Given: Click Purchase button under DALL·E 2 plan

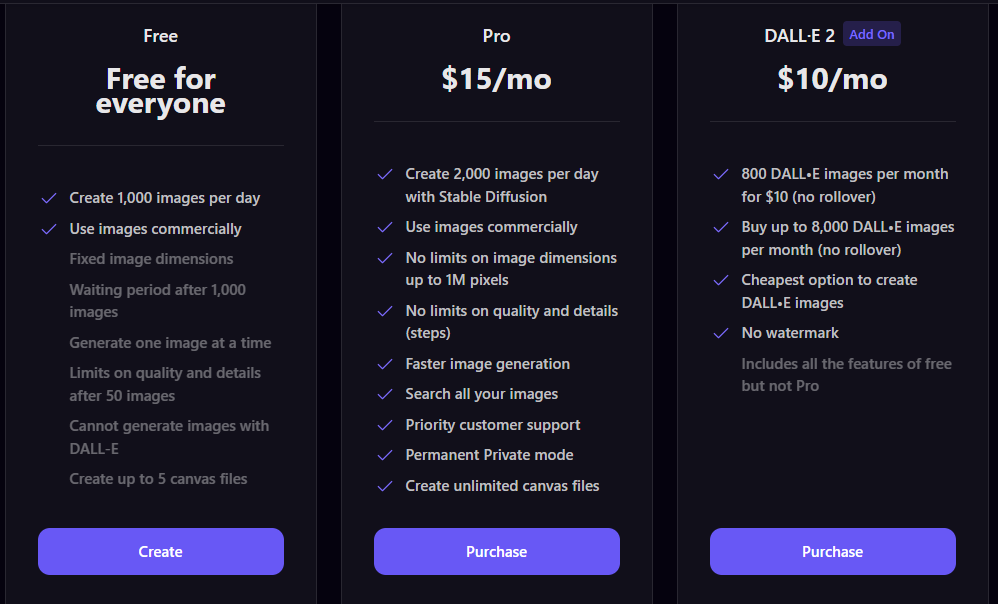Looking at the screenshot, I should point(833,551).
